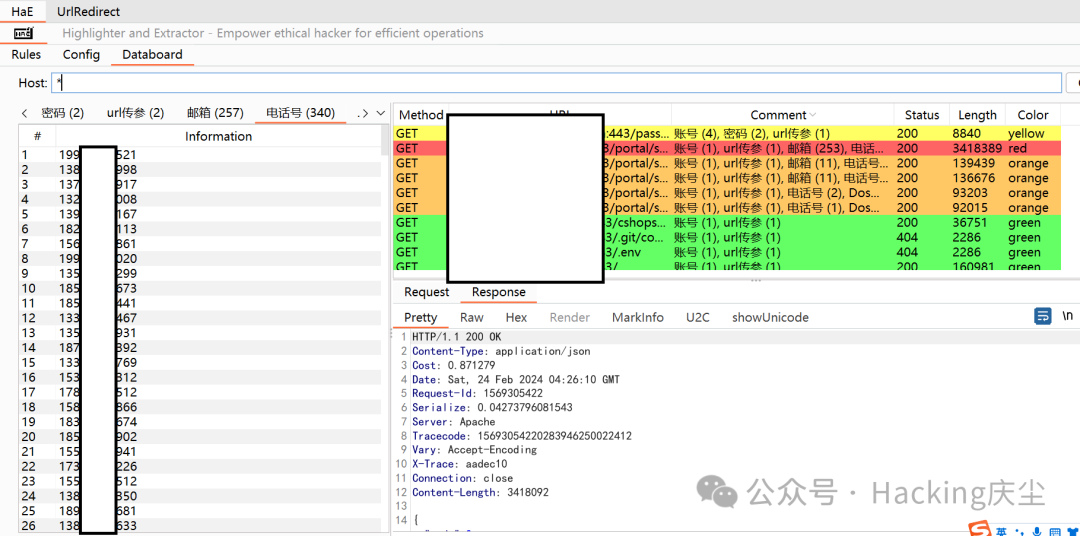Choose the Pretty view tab
Viewport: 1080px width, 536px height.
421,318
